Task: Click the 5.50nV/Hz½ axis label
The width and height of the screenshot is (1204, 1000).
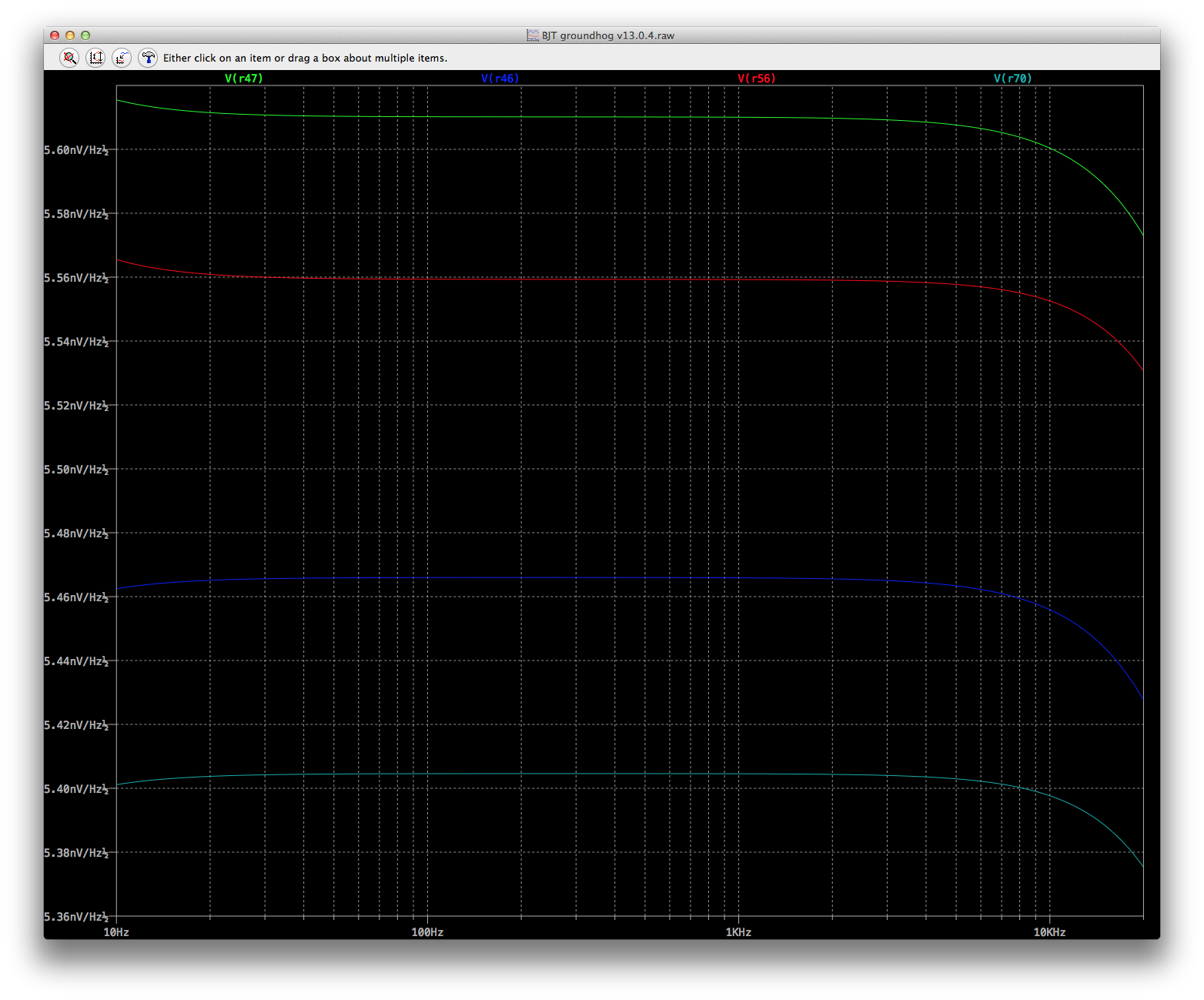Action: 76,470
